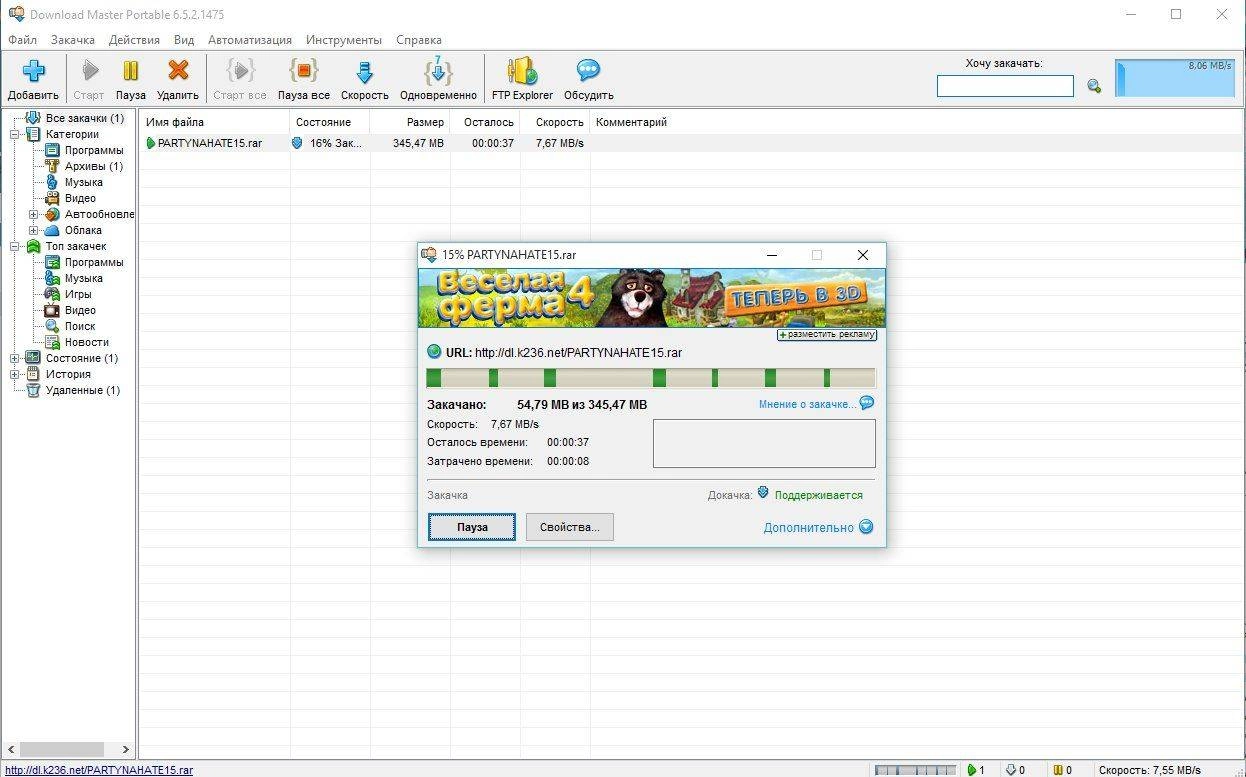Click the Пауза toolbar icon
Image resolution: width=1246 pixels, height=777 pixels.
tap(130, 71)
